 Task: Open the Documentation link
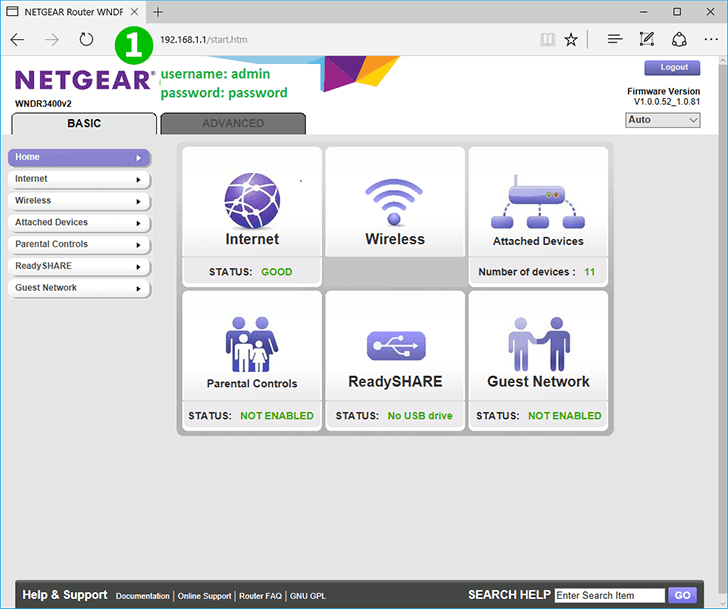click(x=143, y=596)
